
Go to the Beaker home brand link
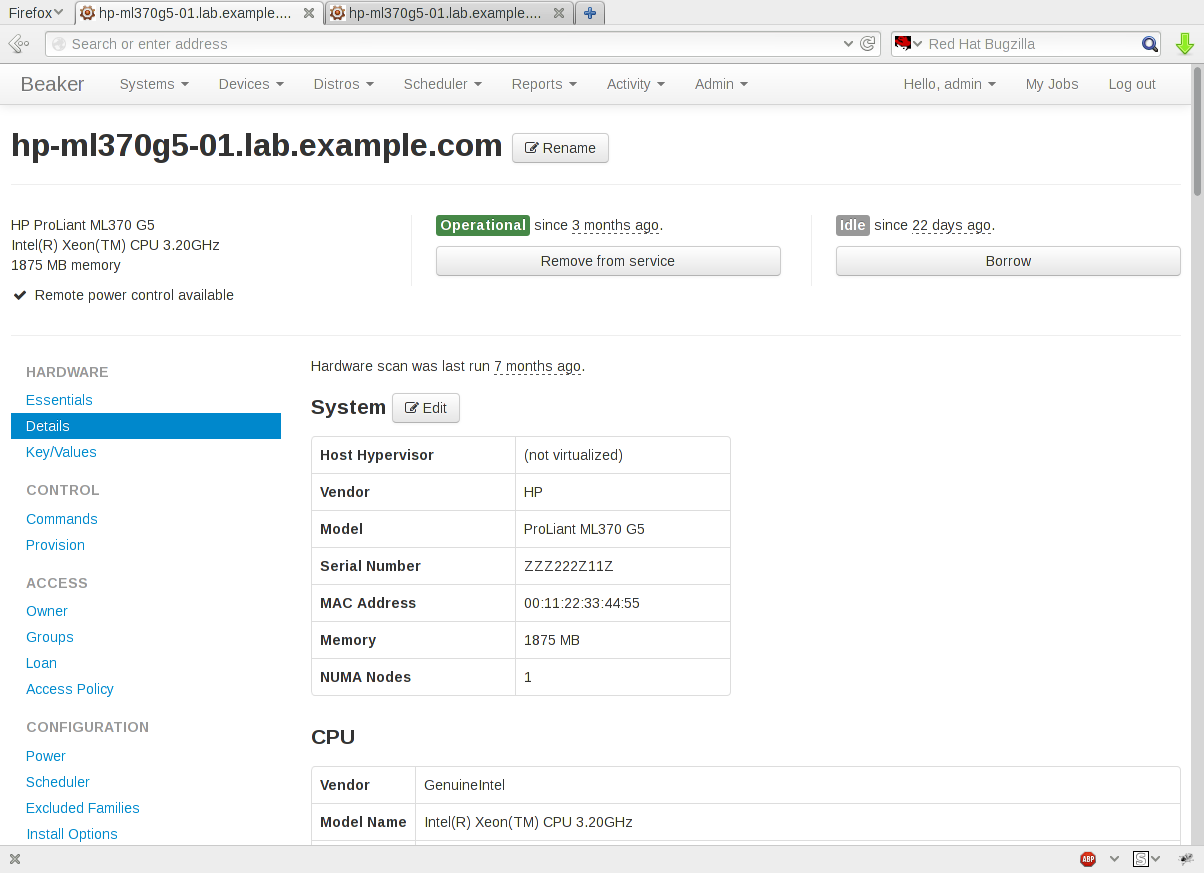tap(52, 84)
